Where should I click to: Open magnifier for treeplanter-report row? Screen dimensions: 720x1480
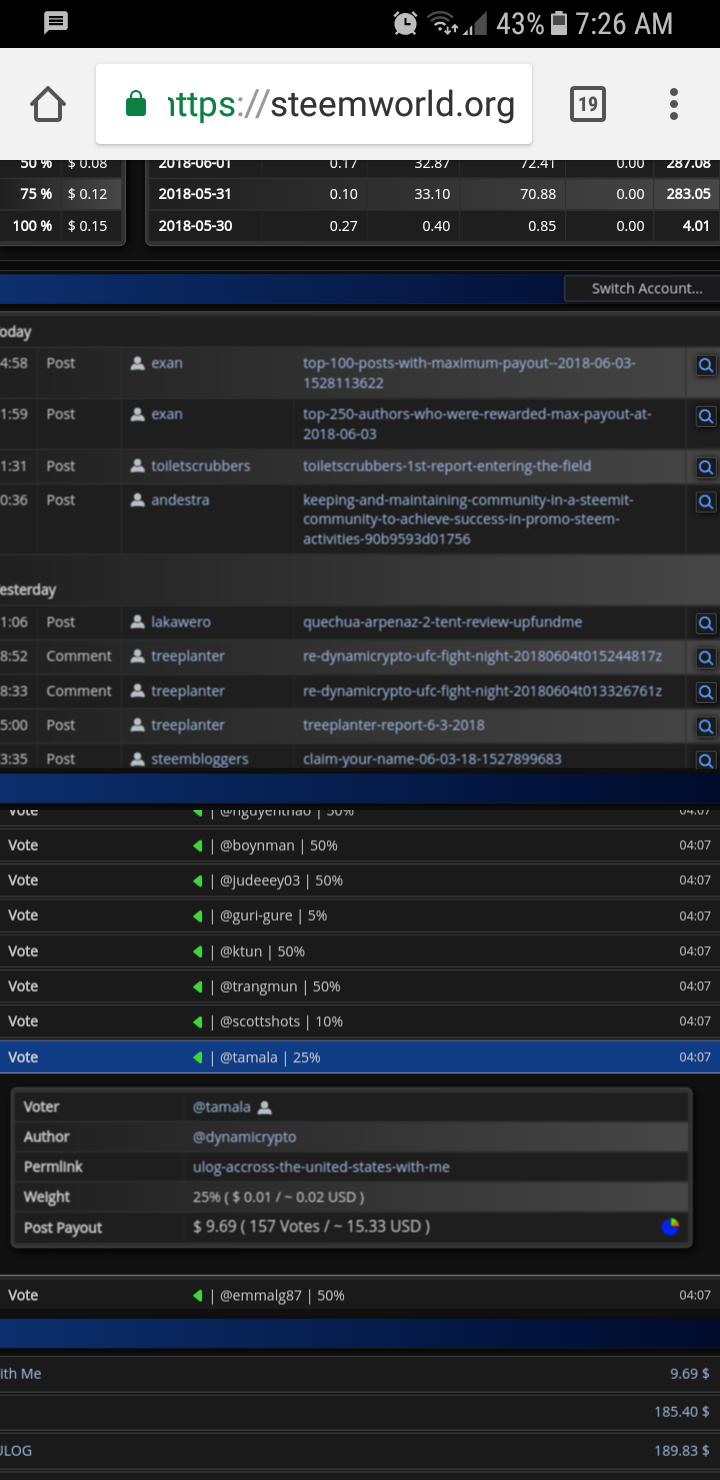[x=706, y=727]
